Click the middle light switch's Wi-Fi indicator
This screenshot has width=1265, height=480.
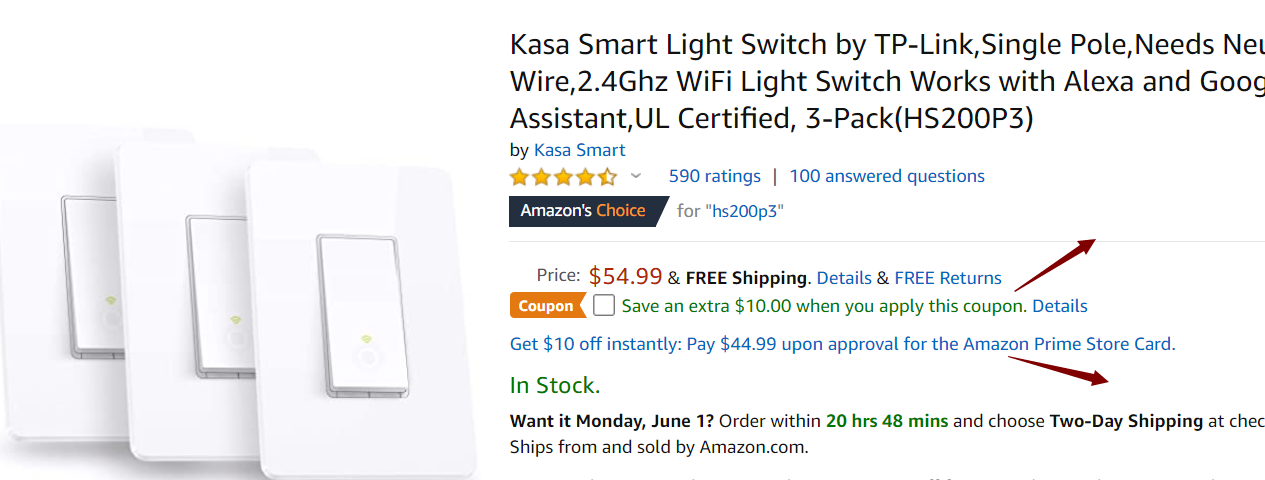[x=235, y=320]
